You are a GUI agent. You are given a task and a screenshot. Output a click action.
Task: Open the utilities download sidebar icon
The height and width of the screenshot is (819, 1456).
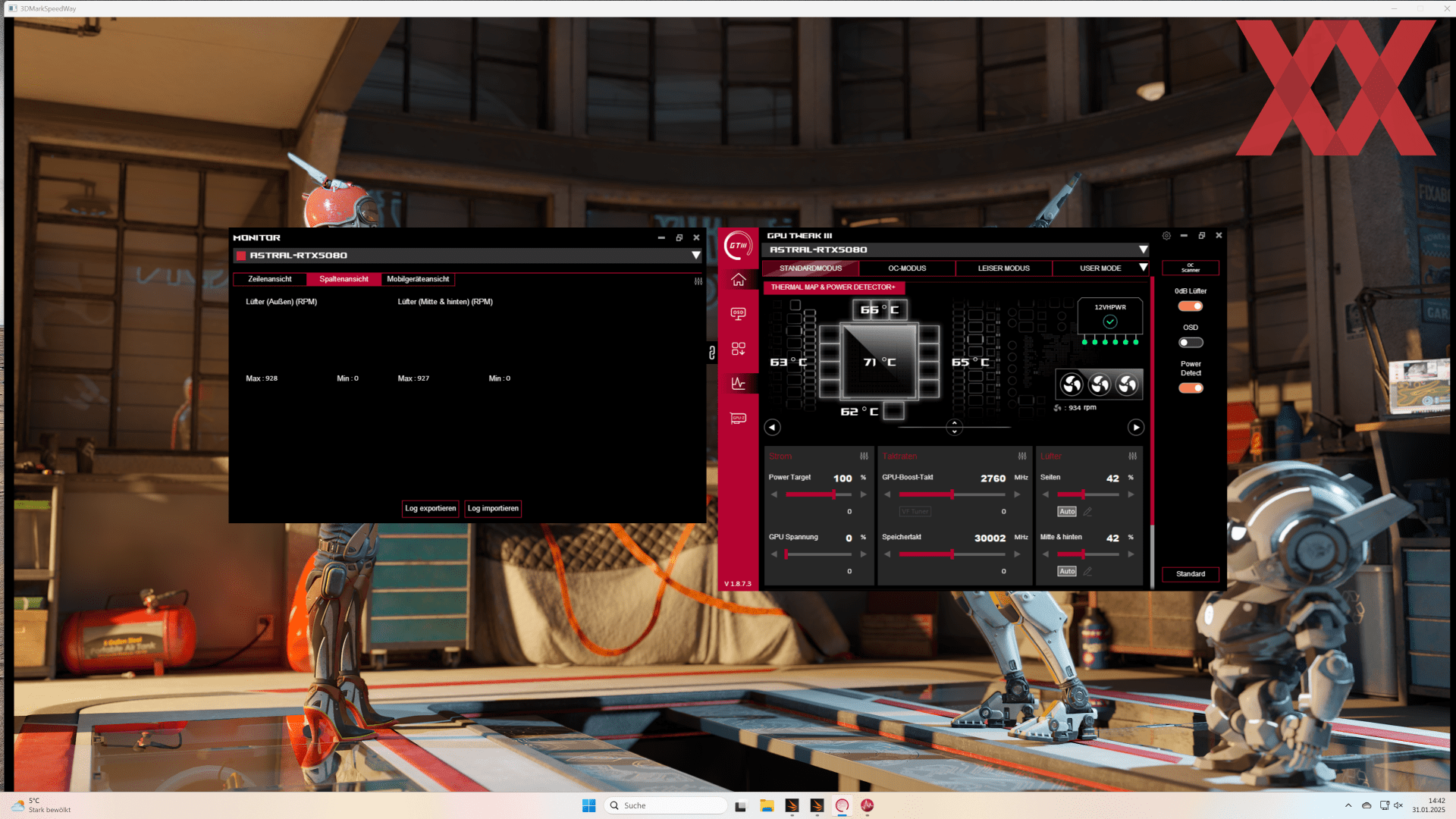tap(738, 349)
